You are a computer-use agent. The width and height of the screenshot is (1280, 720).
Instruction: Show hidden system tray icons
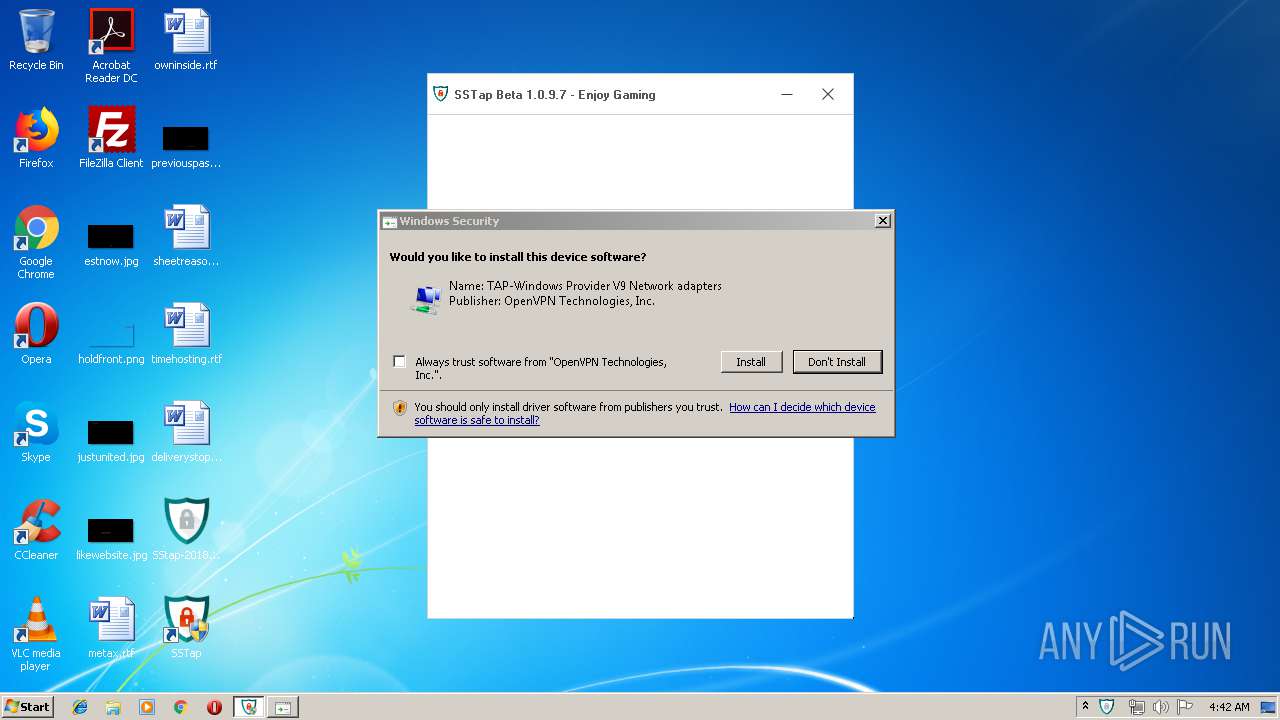[1085, 706]
